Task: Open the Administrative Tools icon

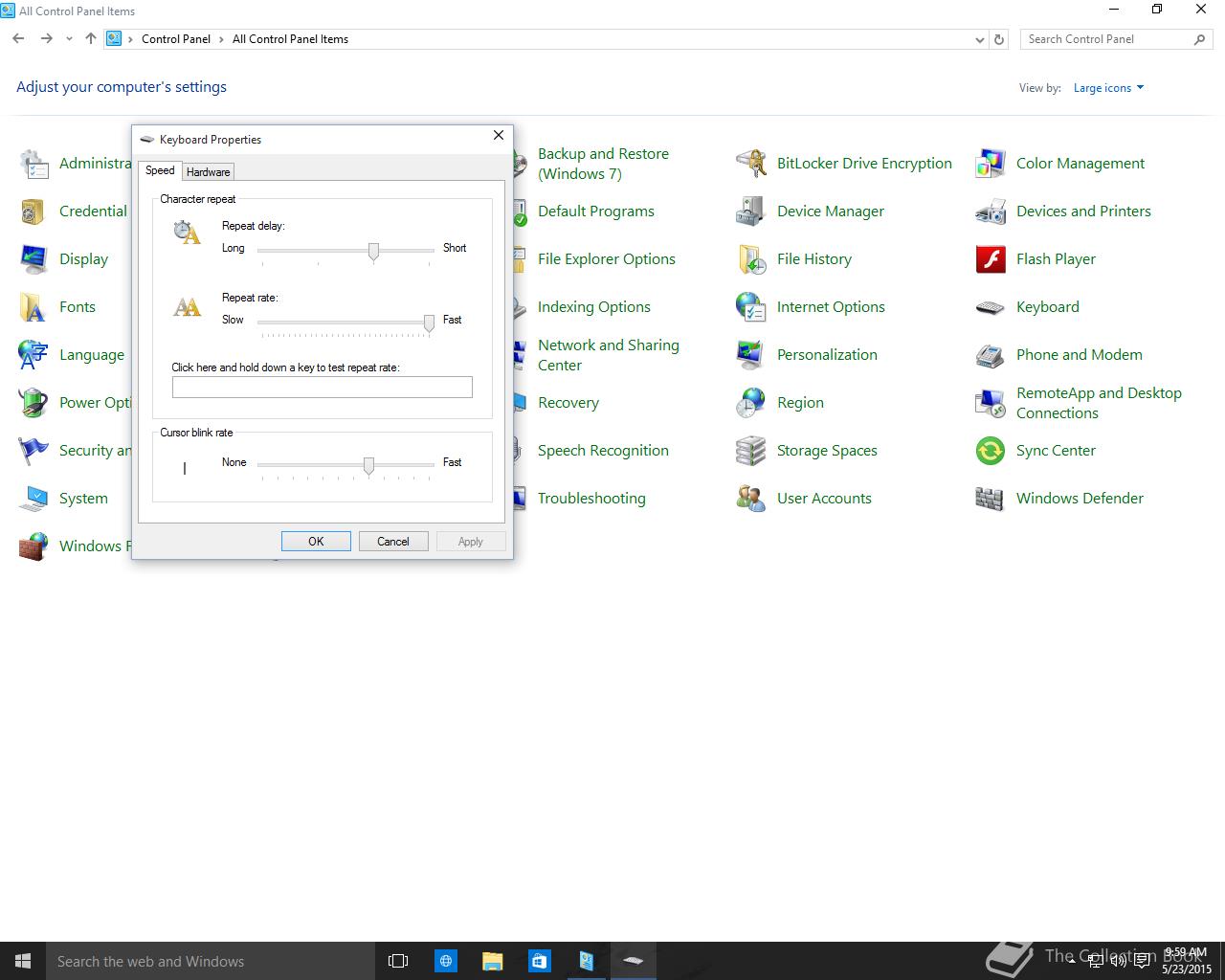Action: [33, 164]
